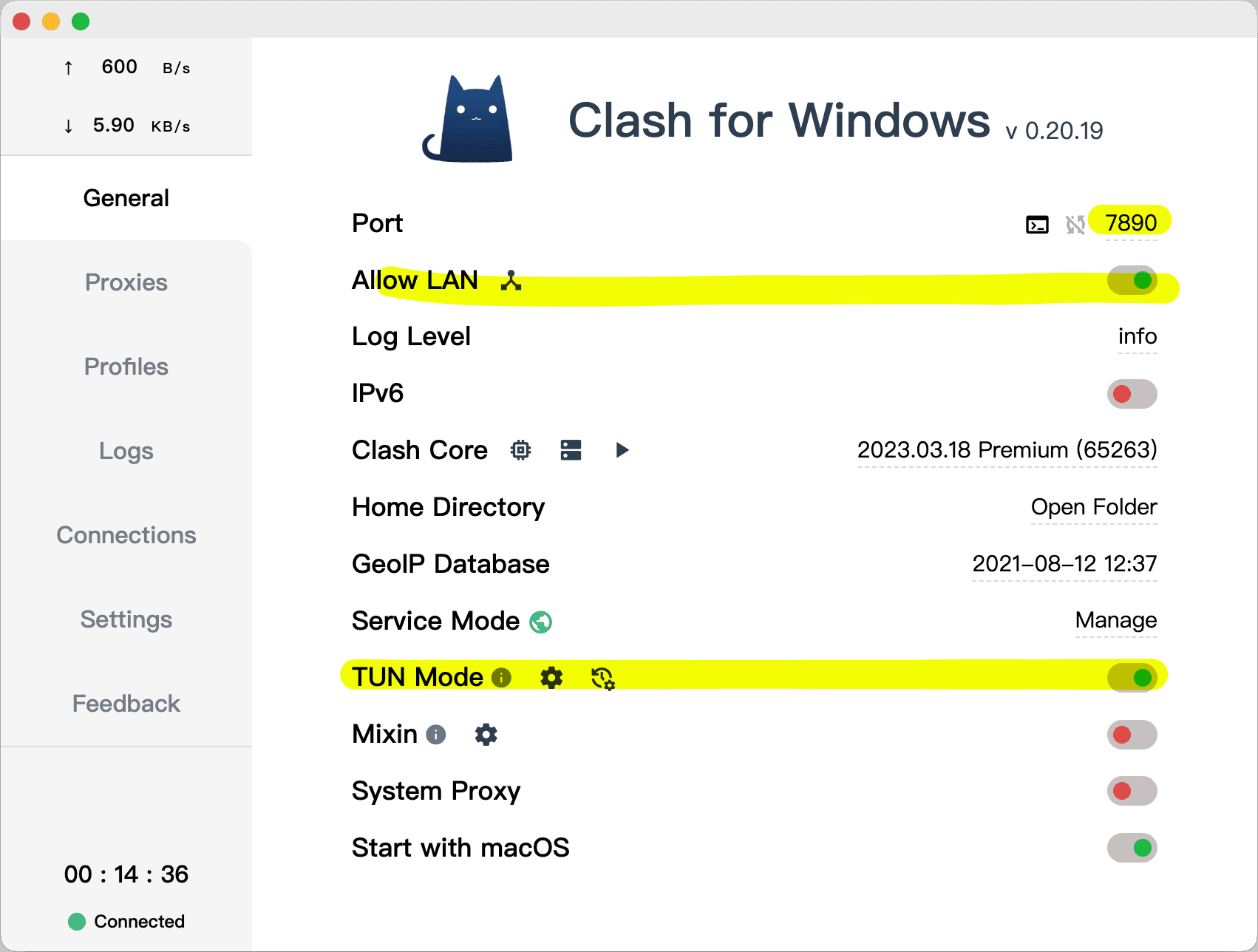
Task: Open the server icon next to Clash Core
Action: point(571,450)
